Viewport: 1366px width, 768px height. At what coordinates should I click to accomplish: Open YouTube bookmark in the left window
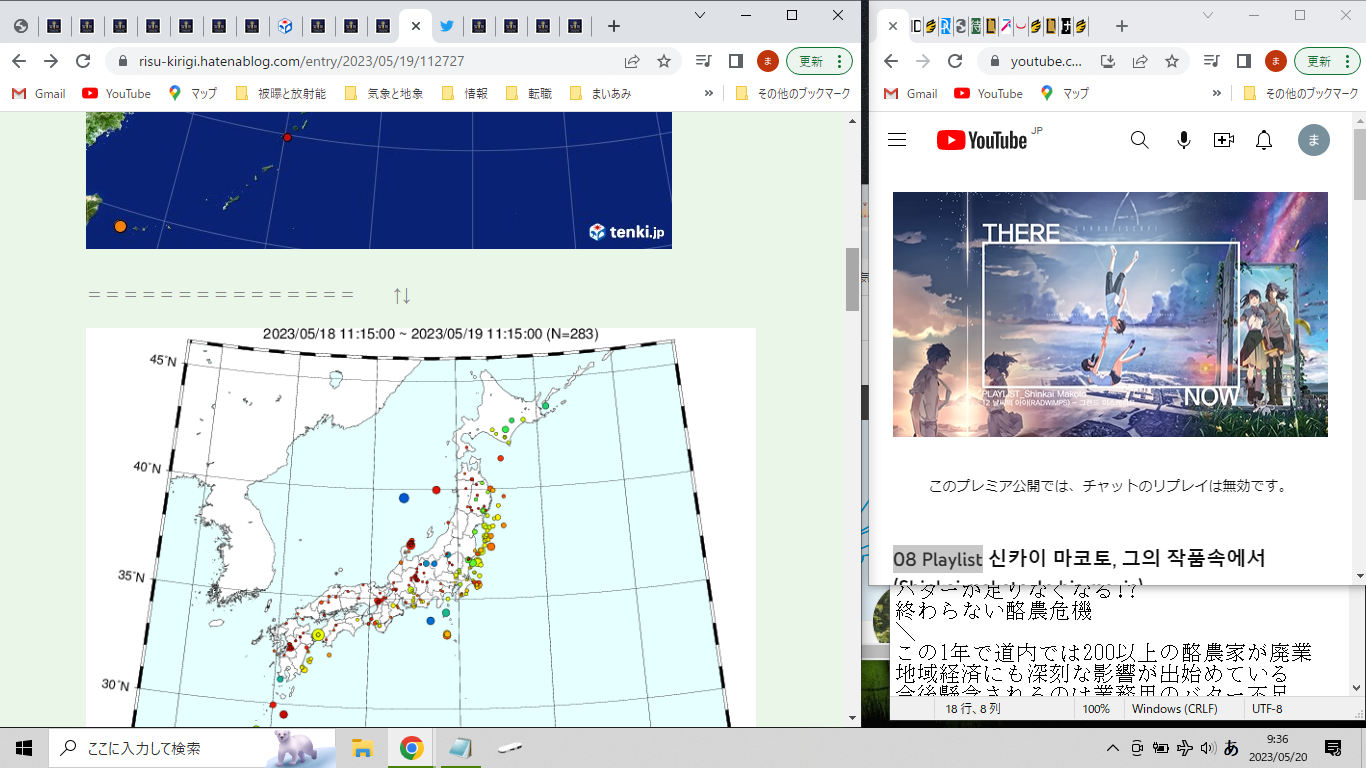(x=116, y=93)
